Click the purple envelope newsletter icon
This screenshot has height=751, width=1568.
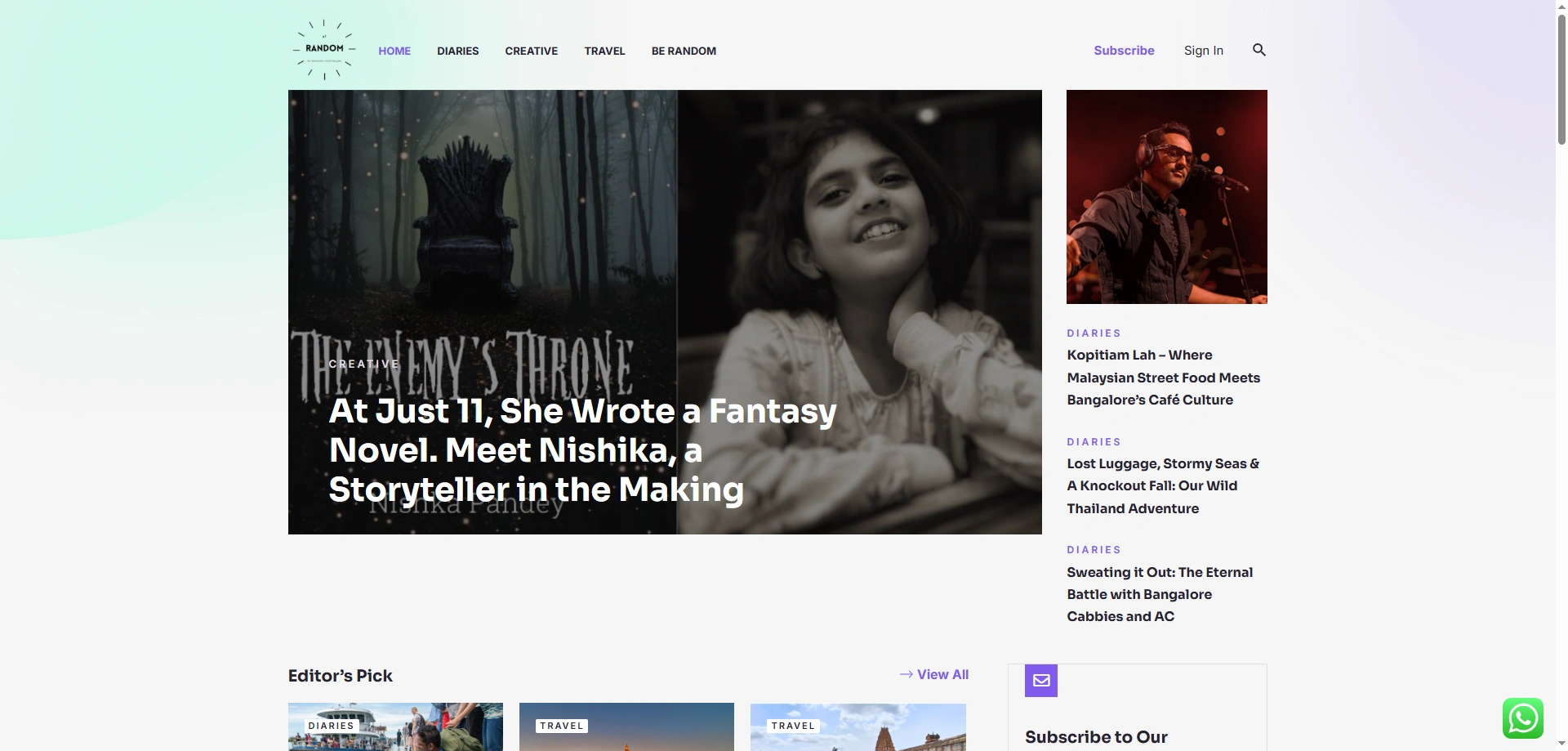point(1041,680)
